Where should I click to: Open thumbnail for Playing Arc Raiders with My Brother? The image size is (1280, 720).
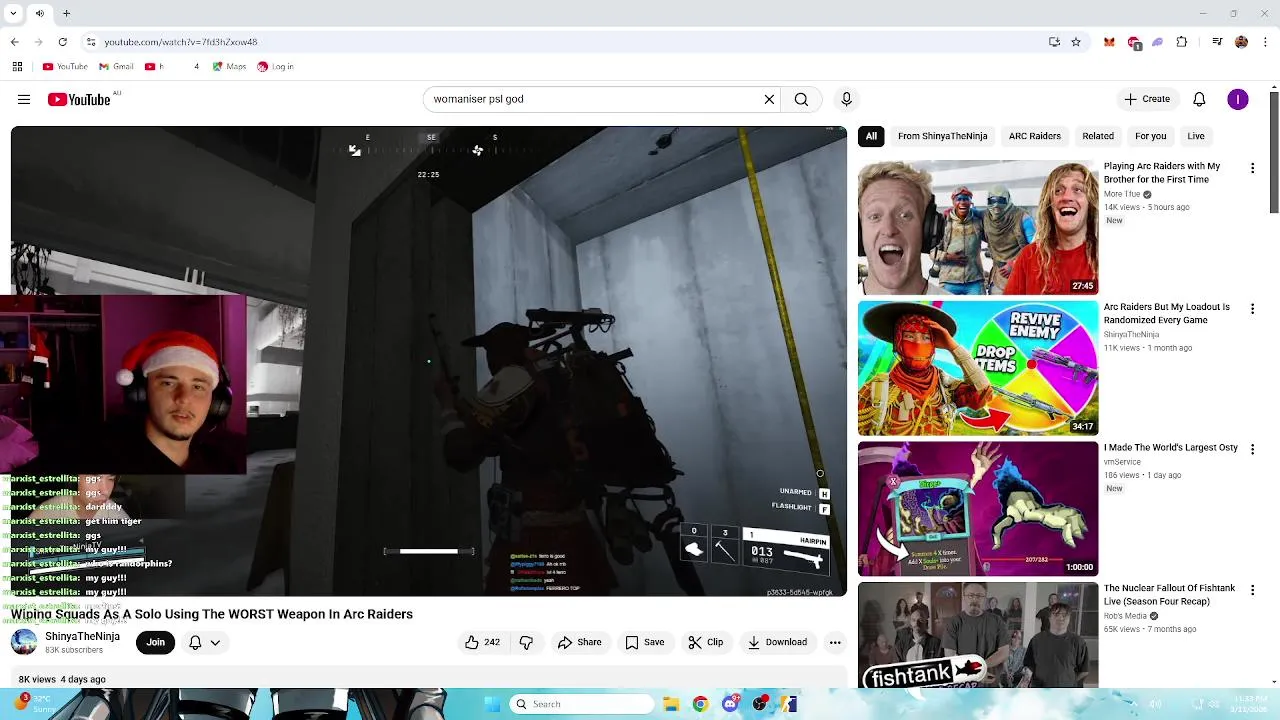[x=978, y=228]
